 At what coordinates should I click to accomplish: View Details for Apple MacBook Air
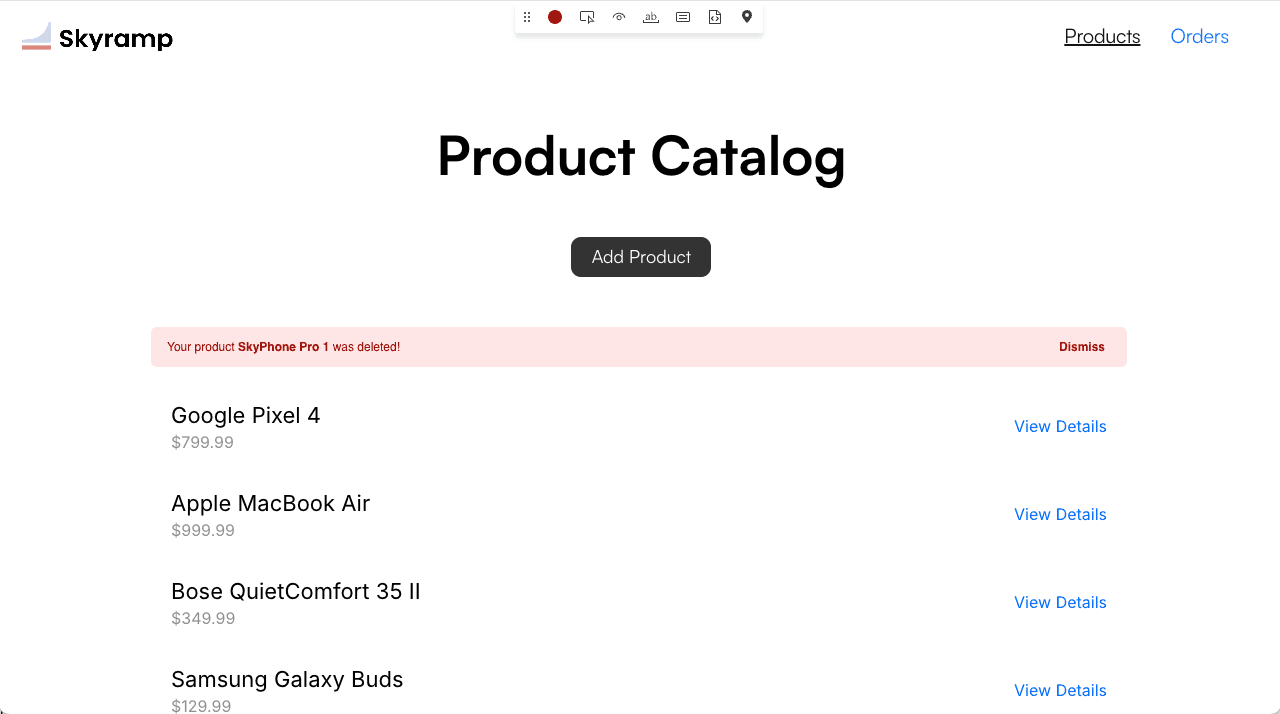click(x=1060, y=514)
